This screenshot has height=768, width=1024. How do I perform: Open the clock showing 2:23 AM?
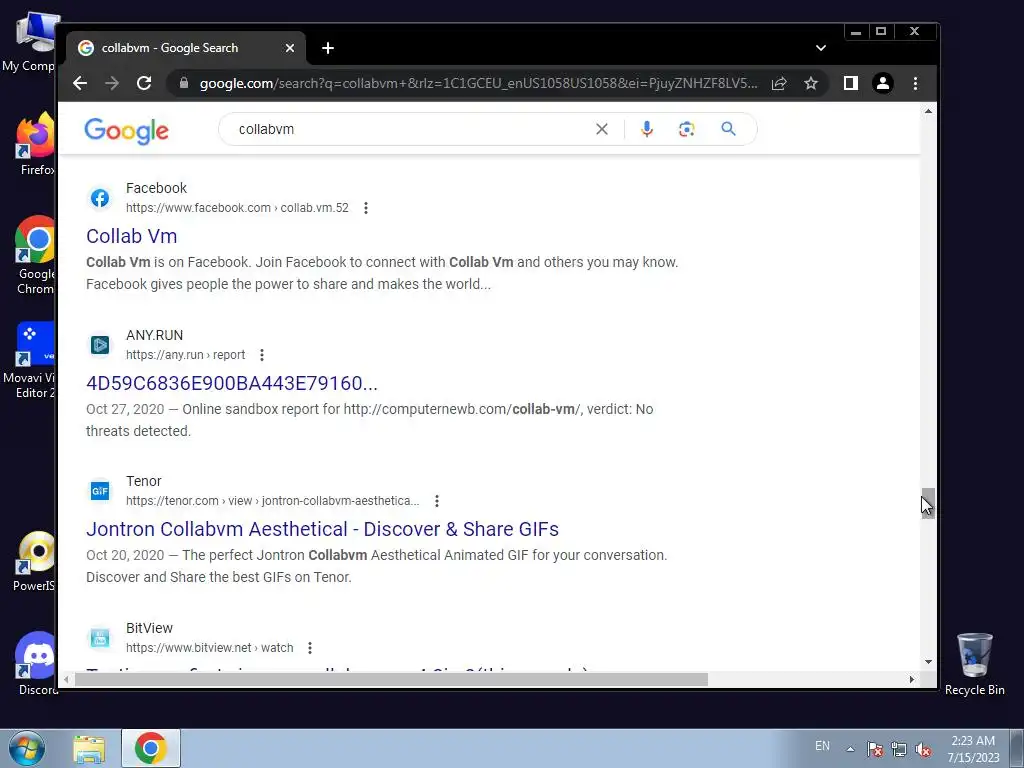pos(973,749)
